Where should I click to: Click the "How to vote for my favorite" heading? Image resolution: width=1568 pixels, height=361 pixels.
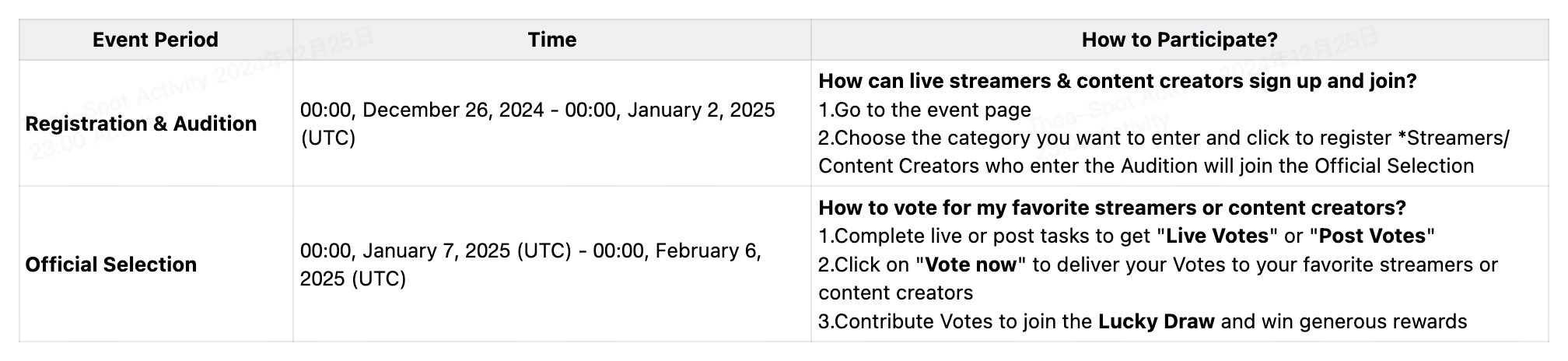(1111, 208)
